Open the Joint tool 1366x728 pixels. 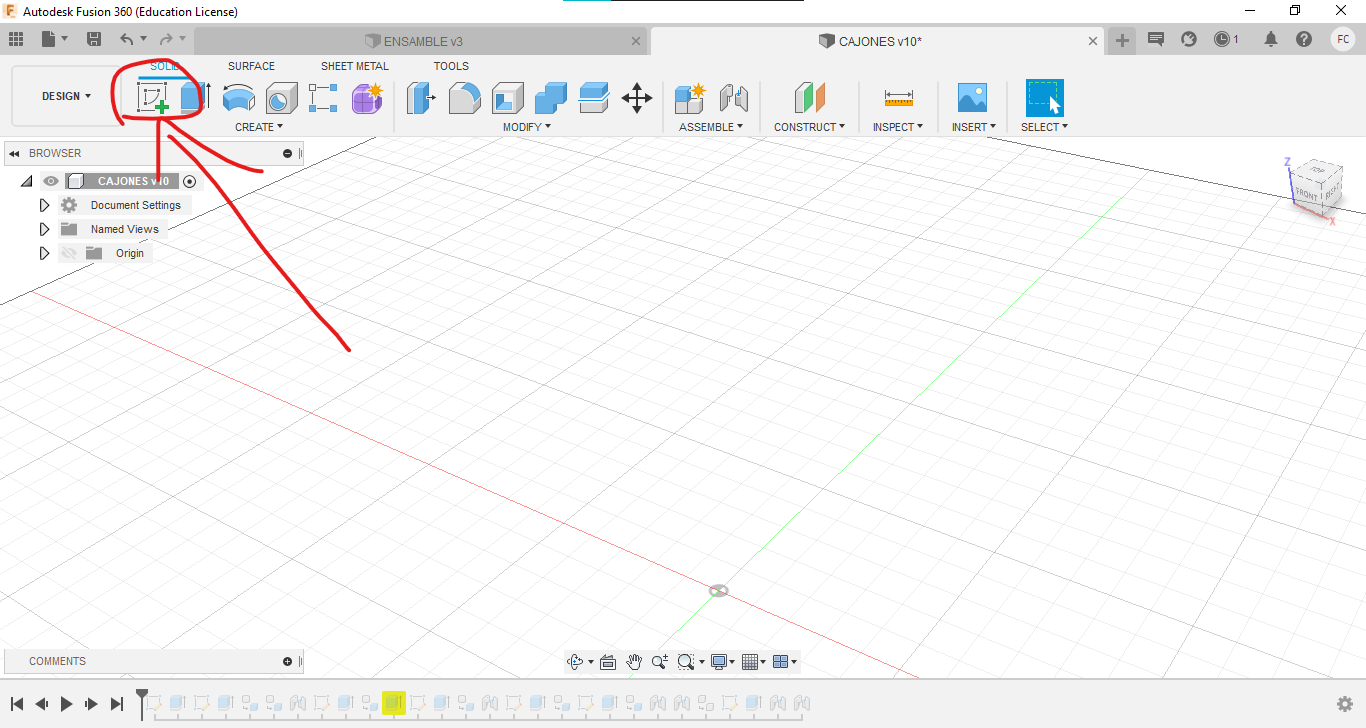click(734, 98)
